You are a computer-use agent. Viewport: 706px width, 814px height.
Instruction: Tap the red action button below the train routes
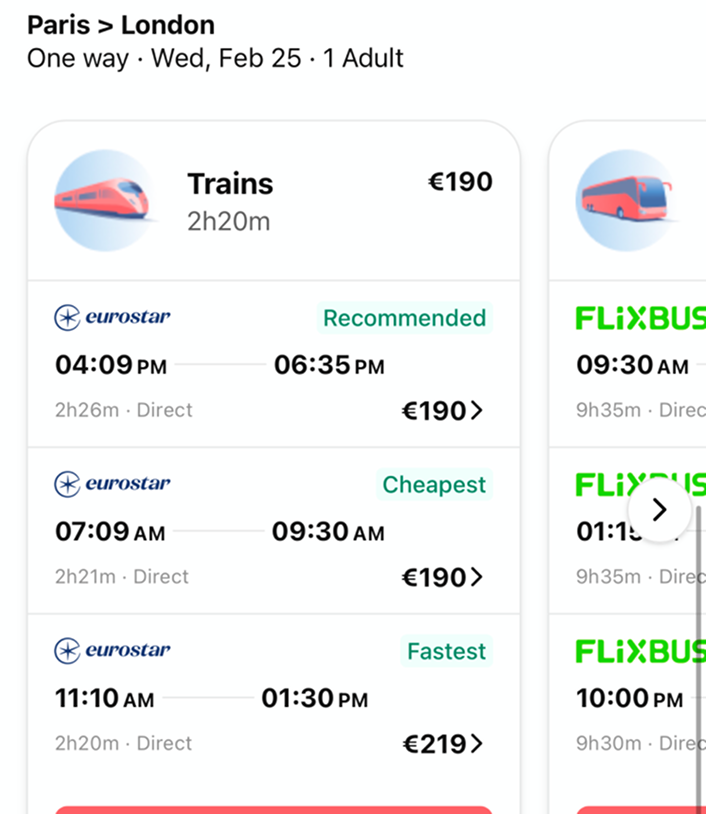(274, 808)
